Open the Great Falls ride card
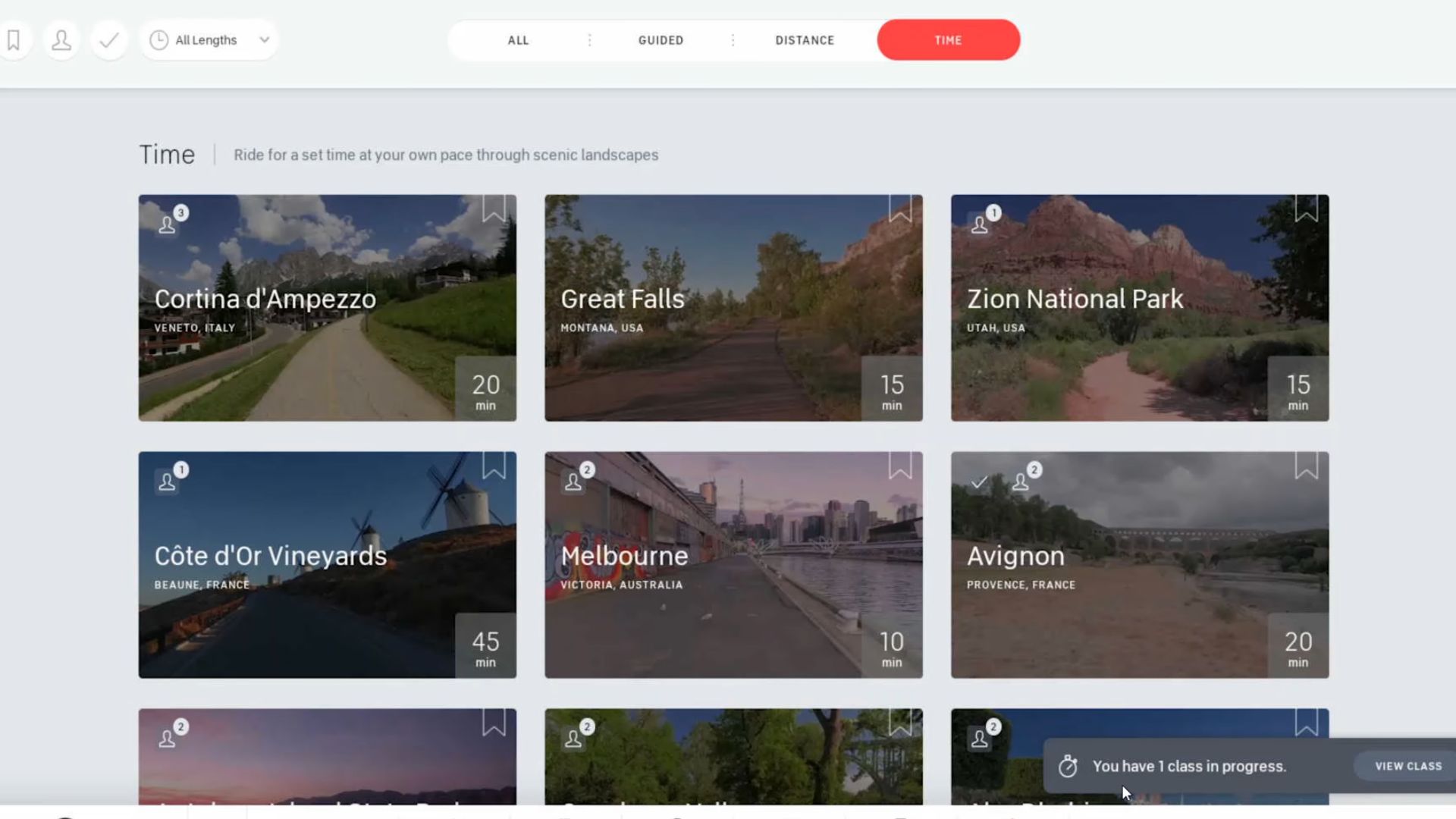The image size is (1456, 819). coord(733,308)
